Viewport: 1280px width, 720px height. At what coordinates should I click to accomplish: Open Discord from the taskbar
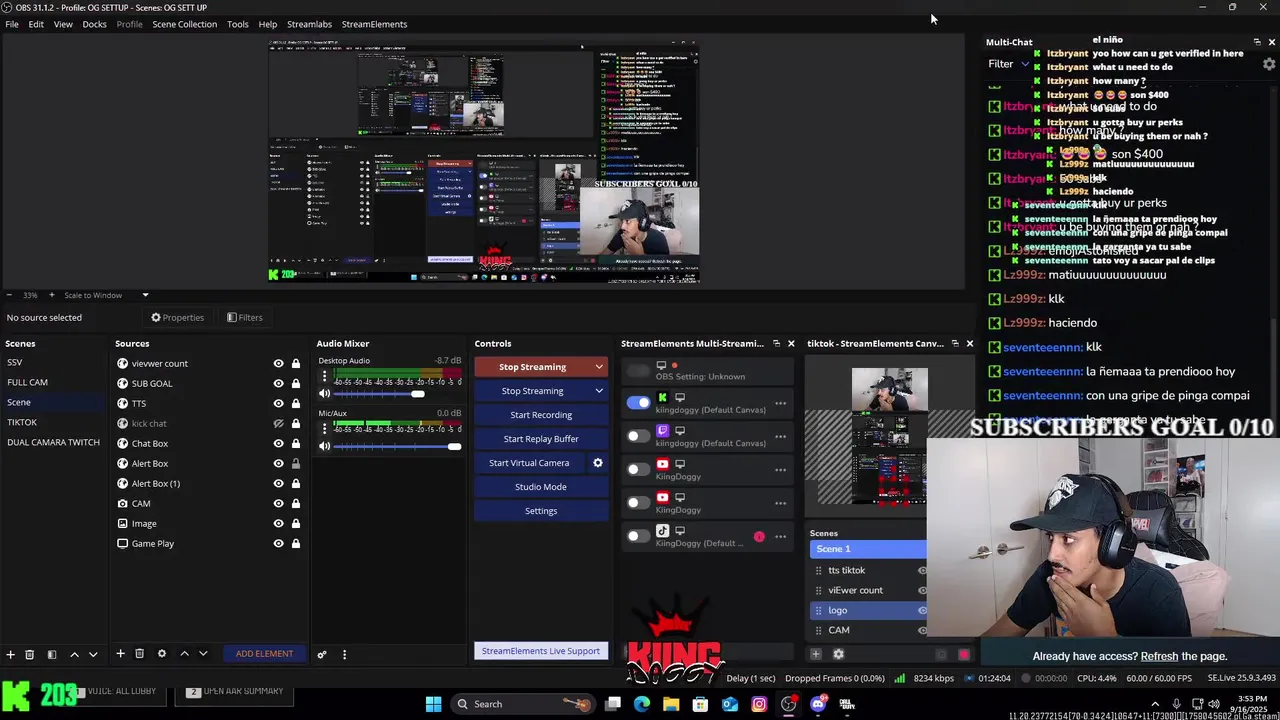[x=818, y=704]
